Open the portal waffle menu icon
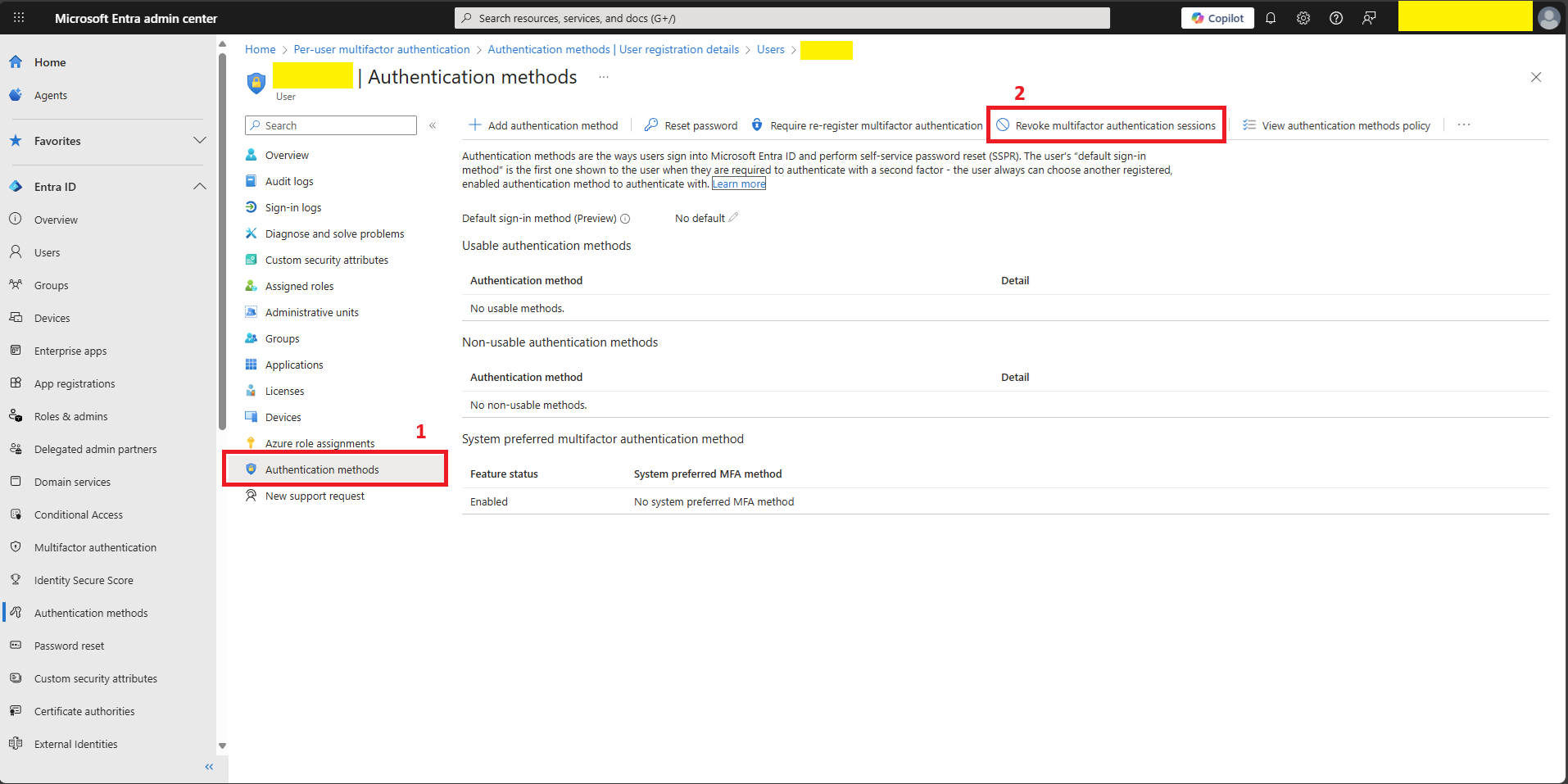Screen dimensions: 1568x784 [x=19, y=17]
